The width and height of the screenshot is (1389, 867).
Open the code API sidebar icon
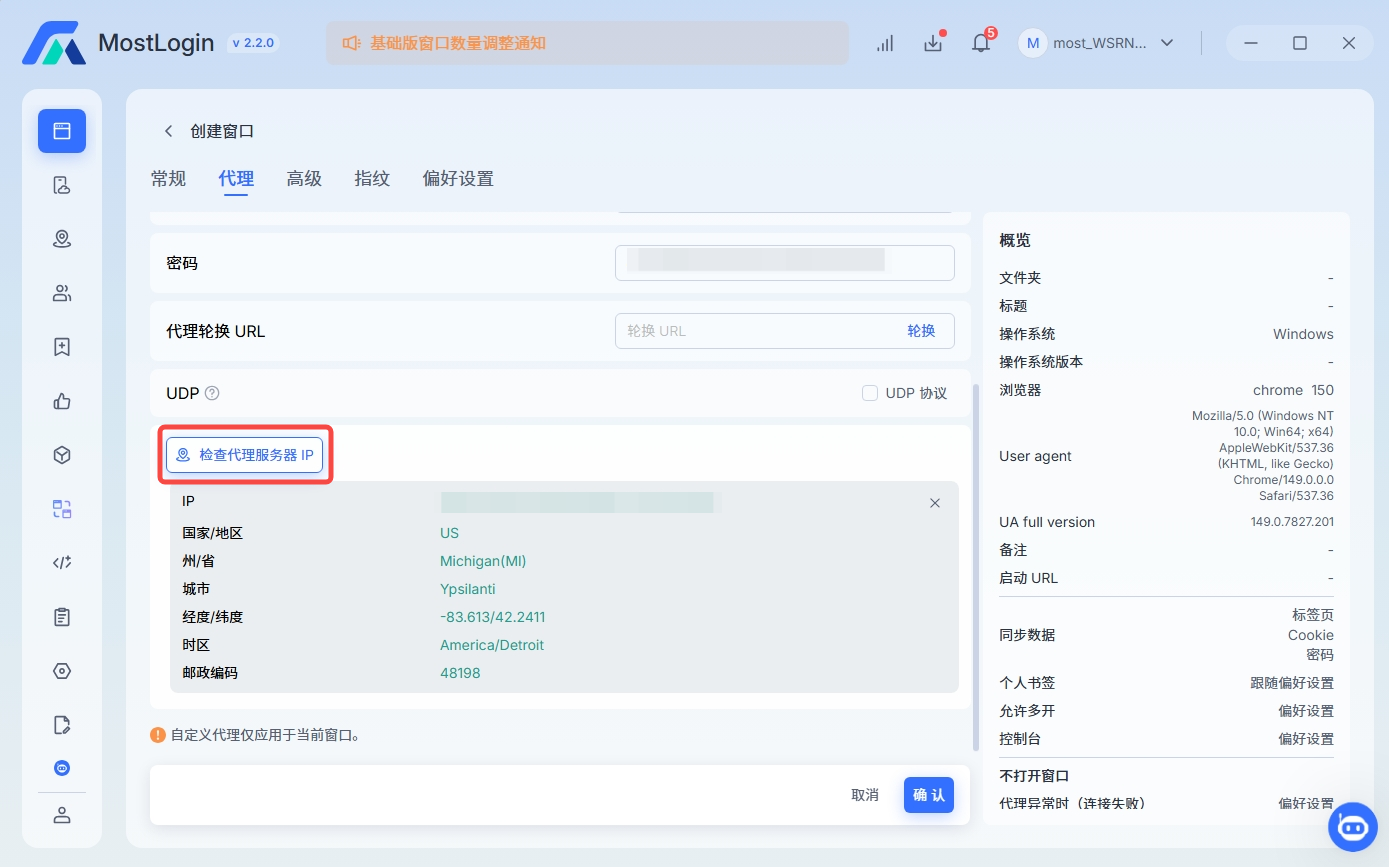tap(62, 563)
